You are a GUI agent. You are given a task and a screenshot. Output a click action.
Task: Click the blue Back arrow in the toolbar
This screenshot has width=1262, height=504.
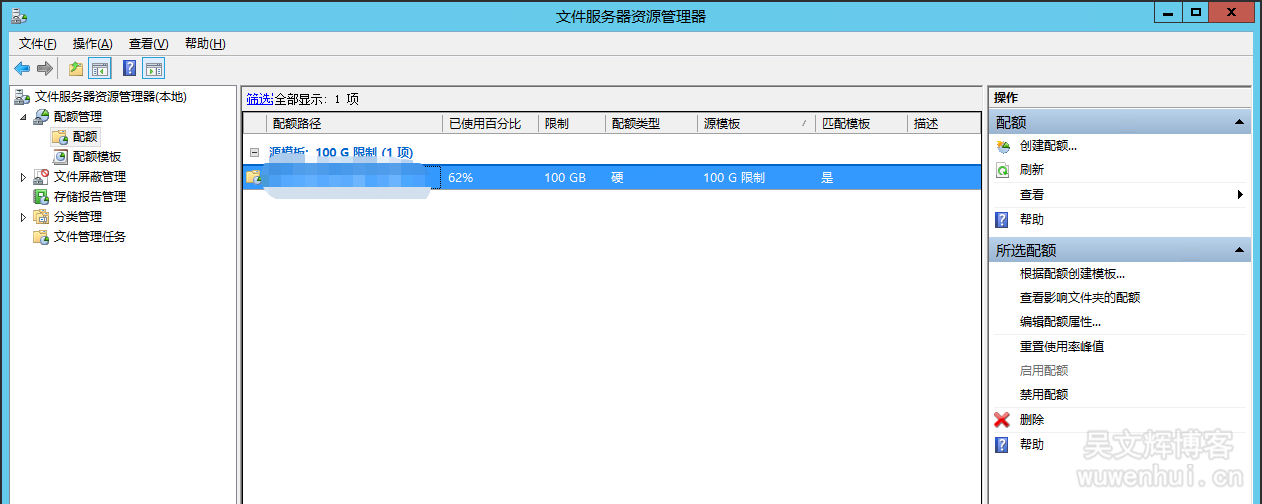21,69
